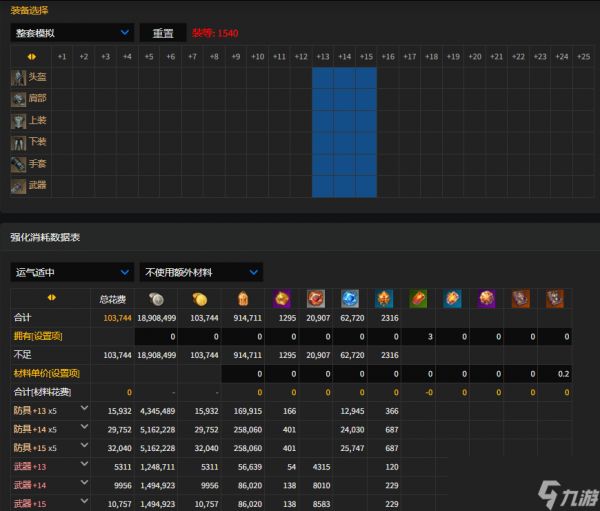The image size is (600, 511).
Task: Click the 拥有[设置项] owned settings link
Action: [x=39, y=336]
